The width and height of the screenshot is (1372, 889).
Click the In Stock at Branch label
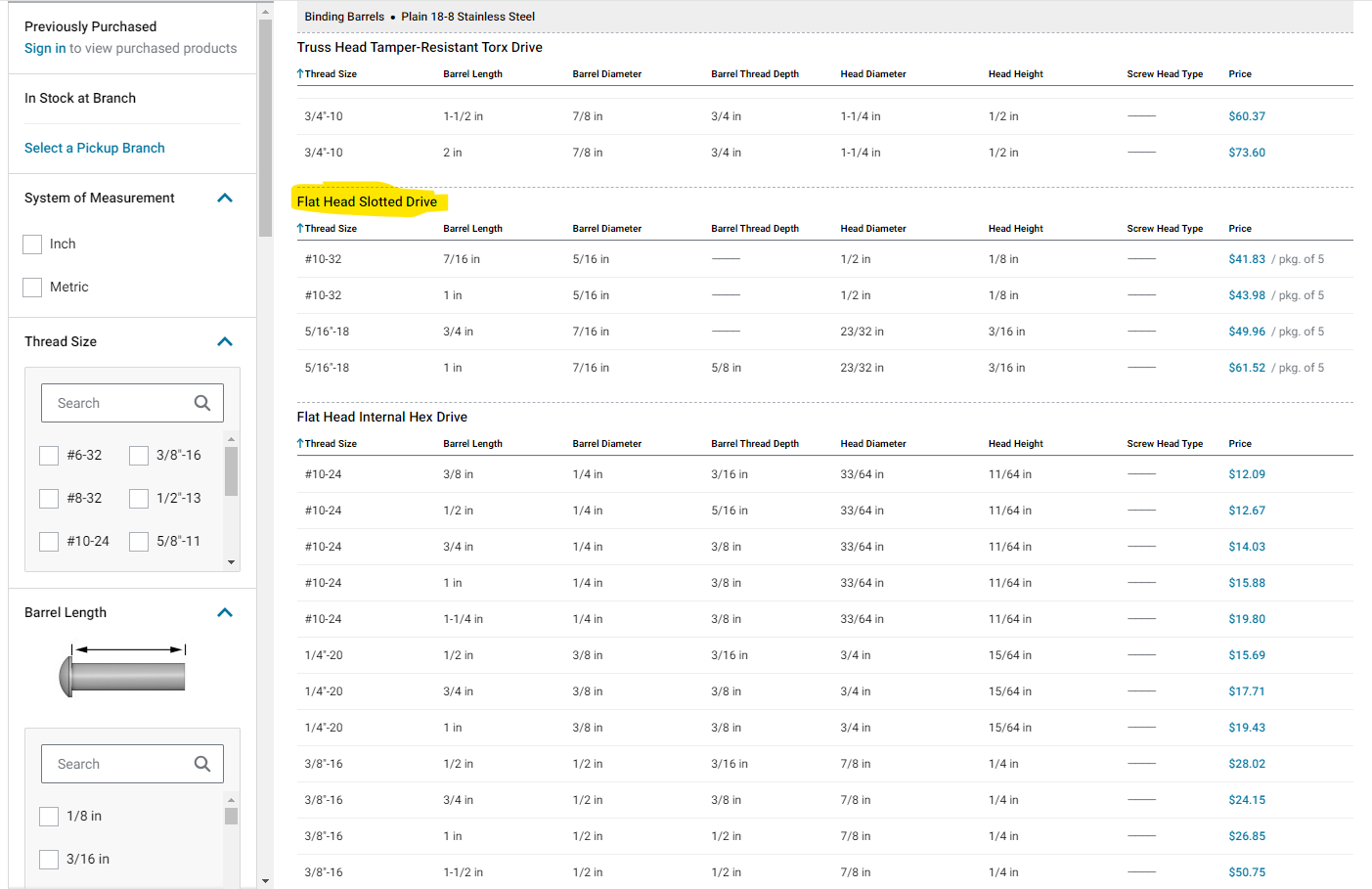click(x=80, y=98)
